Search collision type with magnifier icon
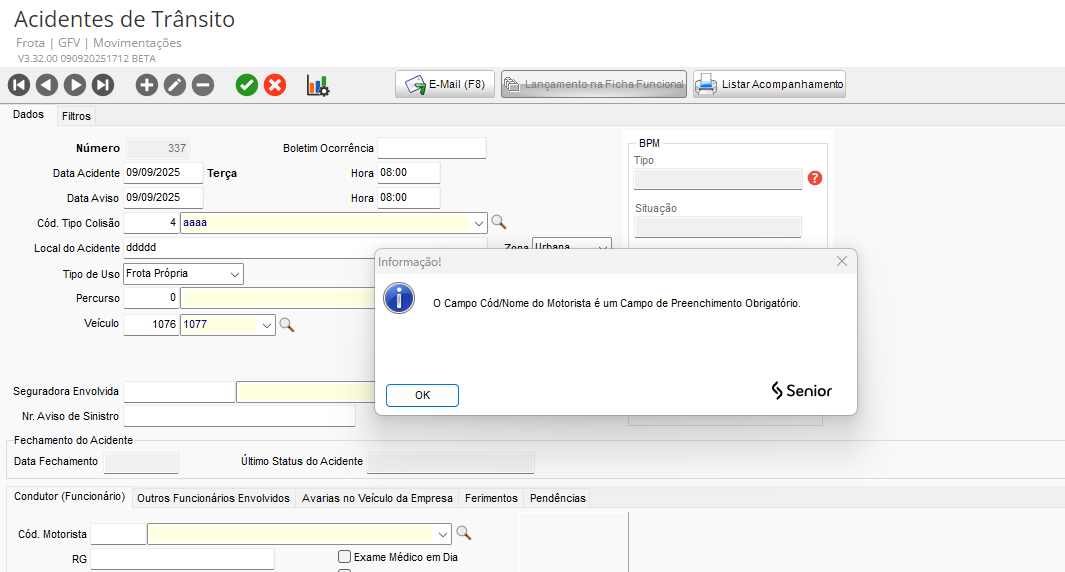The height and width of the screenshot is (572, 1065). [x=499, y=222]
